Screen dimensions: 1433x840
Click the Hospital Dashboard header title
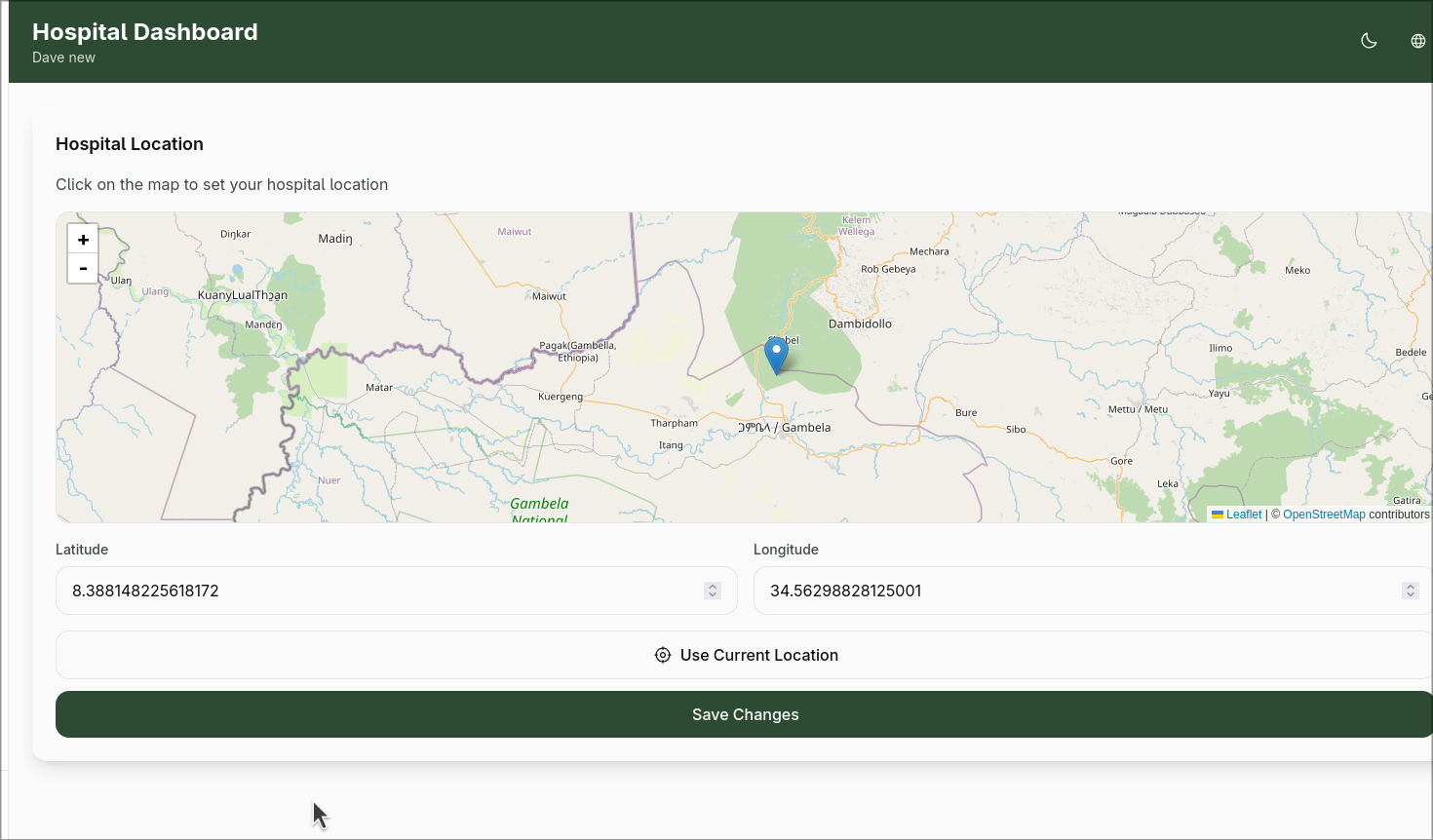pos(145,32)
